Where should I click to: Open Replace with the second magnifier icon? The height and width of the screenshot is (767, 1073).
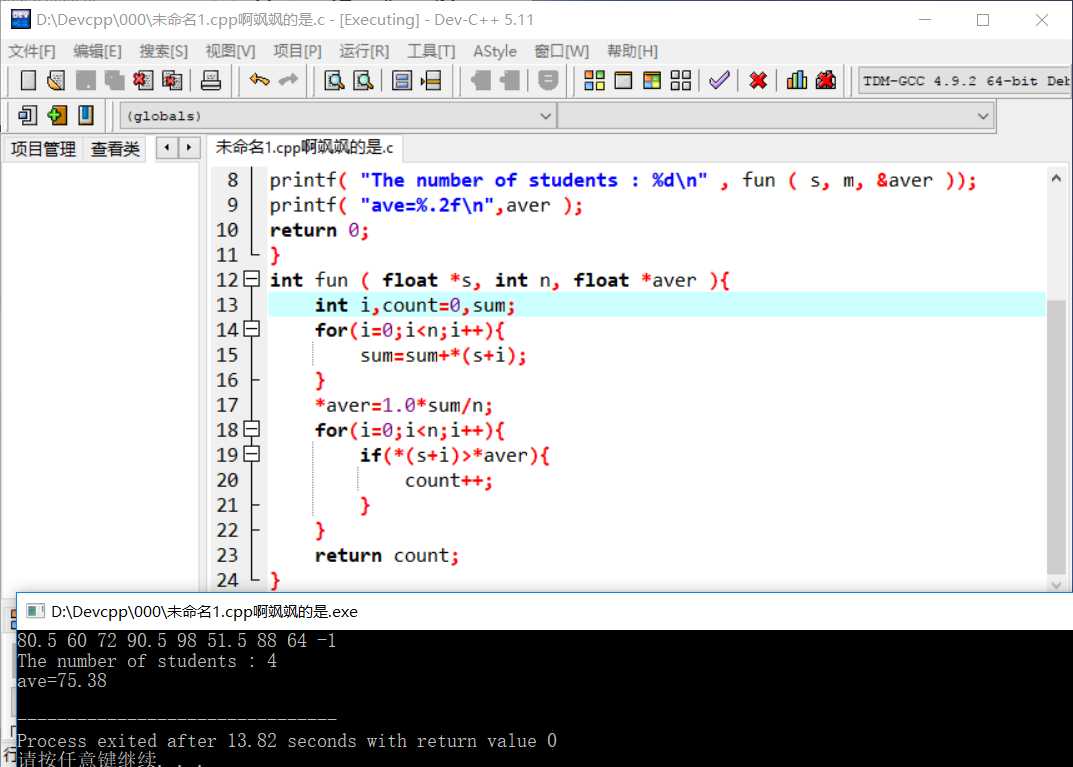[363, 81]
